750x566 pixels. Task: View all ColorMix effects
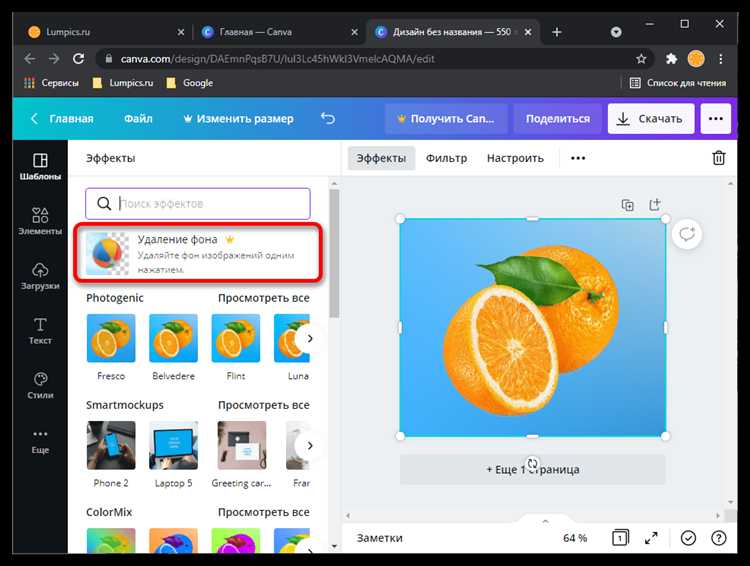(264, 512)
